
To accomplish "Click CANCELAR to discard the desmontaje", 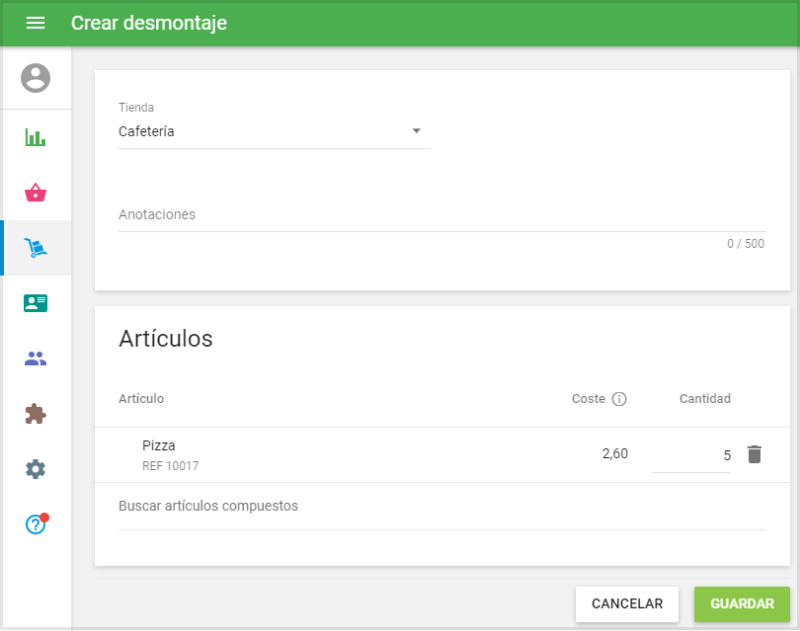I will pyautogui.click(x=627, y=604).
